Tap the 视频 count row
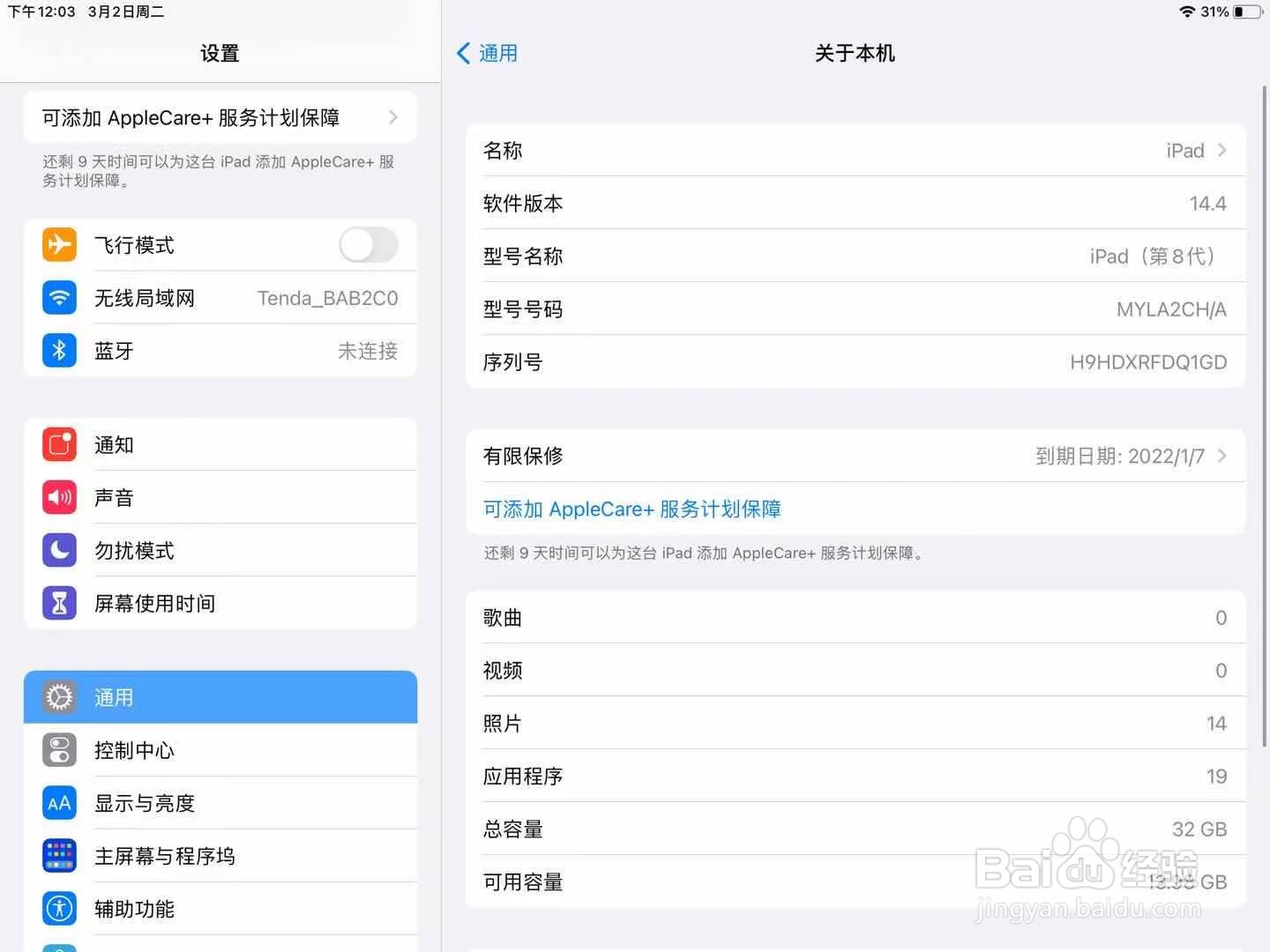1270x952 pixels. tap(855, 670)
